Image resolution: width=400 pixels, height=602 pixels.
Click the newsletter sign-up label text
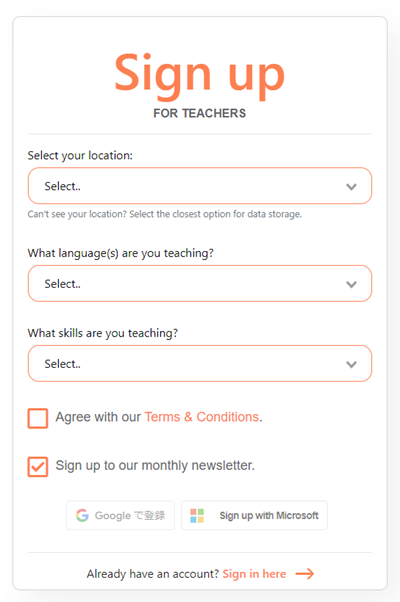click(155, 465)
